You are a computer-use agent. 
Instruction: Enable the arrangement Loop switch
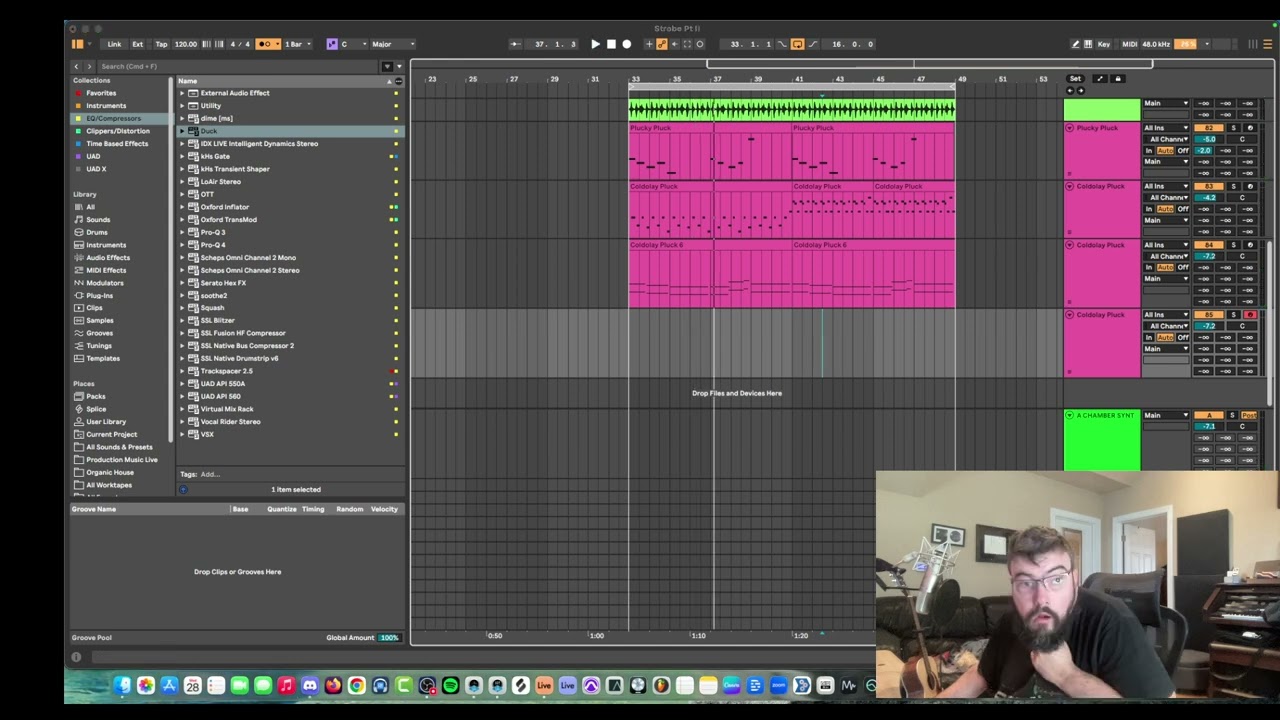click(797, 44)
